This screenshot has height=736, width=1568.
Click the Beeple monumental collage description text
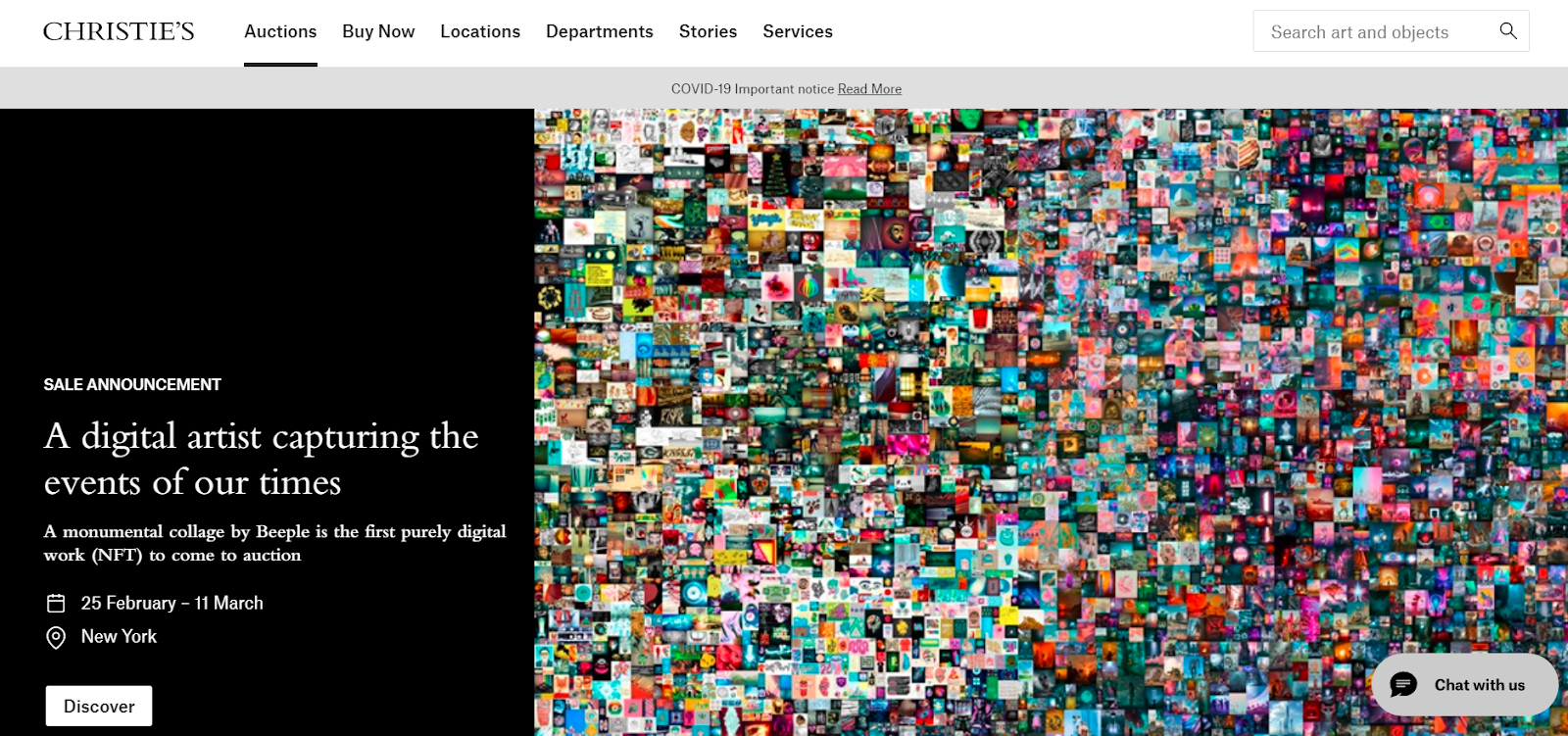(x=275, y=543)
